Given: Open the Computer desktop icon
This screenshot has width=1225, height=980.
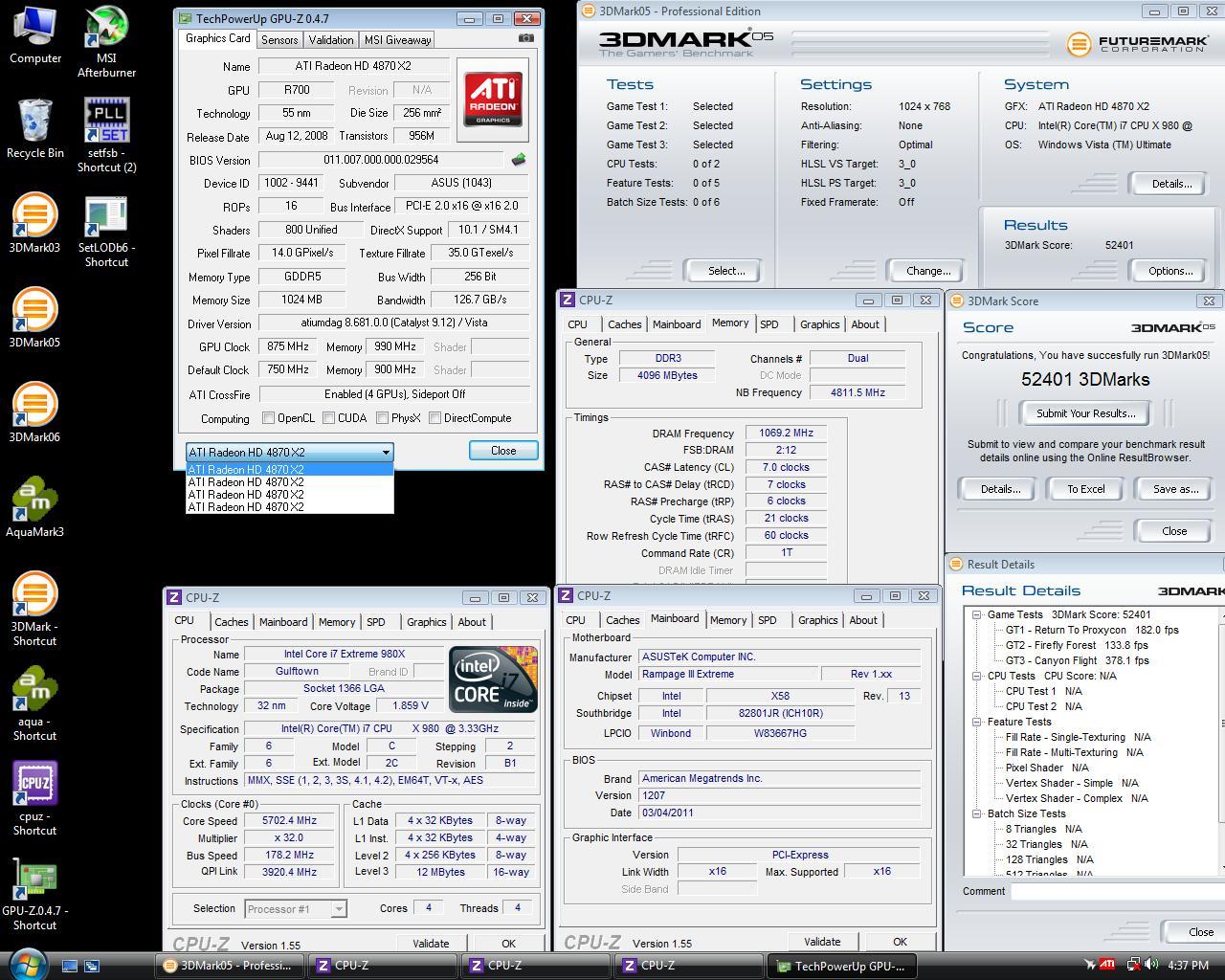Looking at the screenshot, I should tap(35, 35).
